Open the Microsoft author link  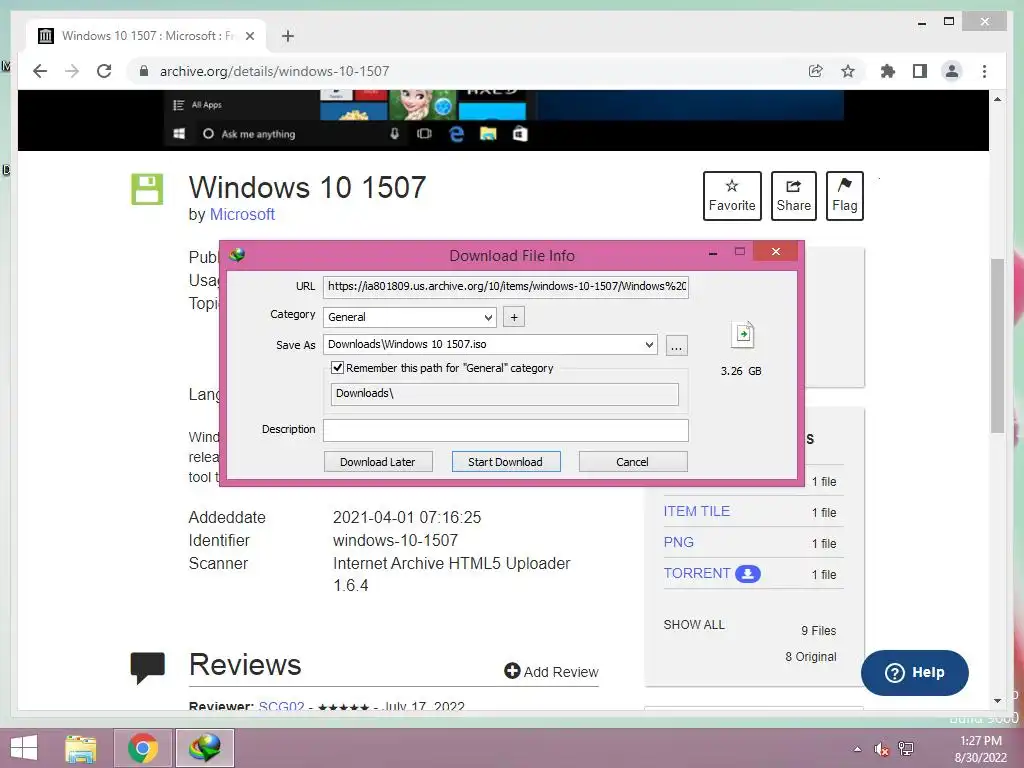[242, 214]
